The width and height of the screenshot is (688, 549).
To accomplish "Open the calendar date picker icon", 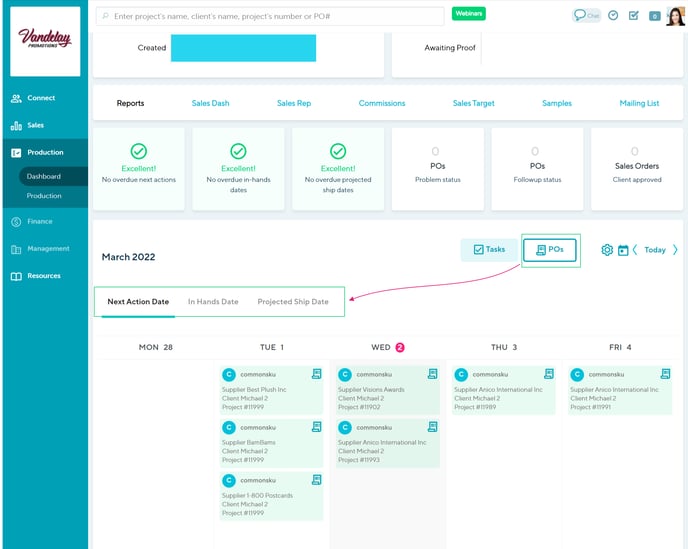I will tap(623, 250).
